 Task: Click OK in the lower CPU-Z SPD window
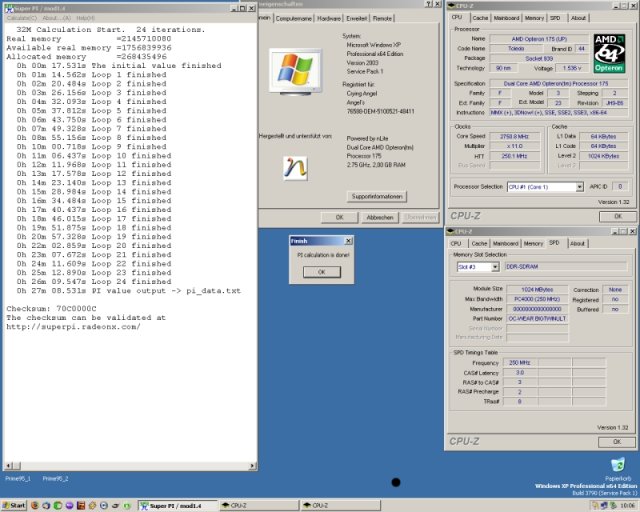pyautogui.click(x=617, y=442)
